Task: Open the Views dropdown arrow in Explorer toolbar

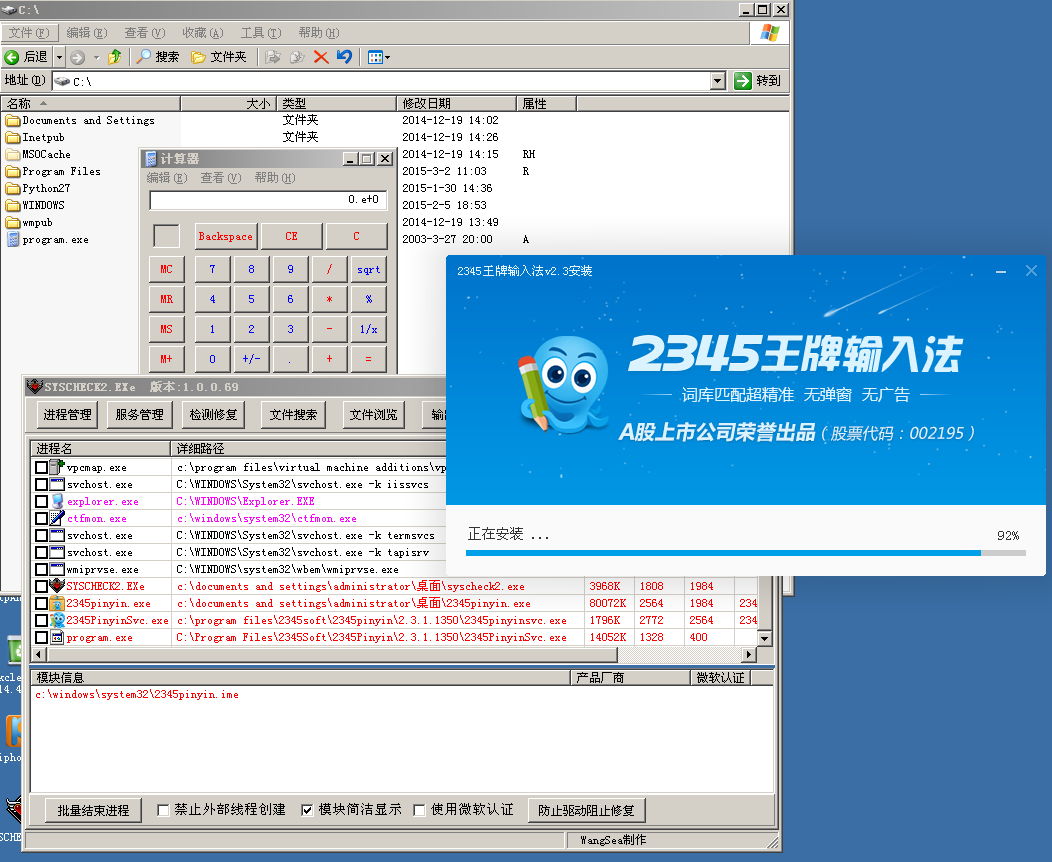Action: click(387, 58)
